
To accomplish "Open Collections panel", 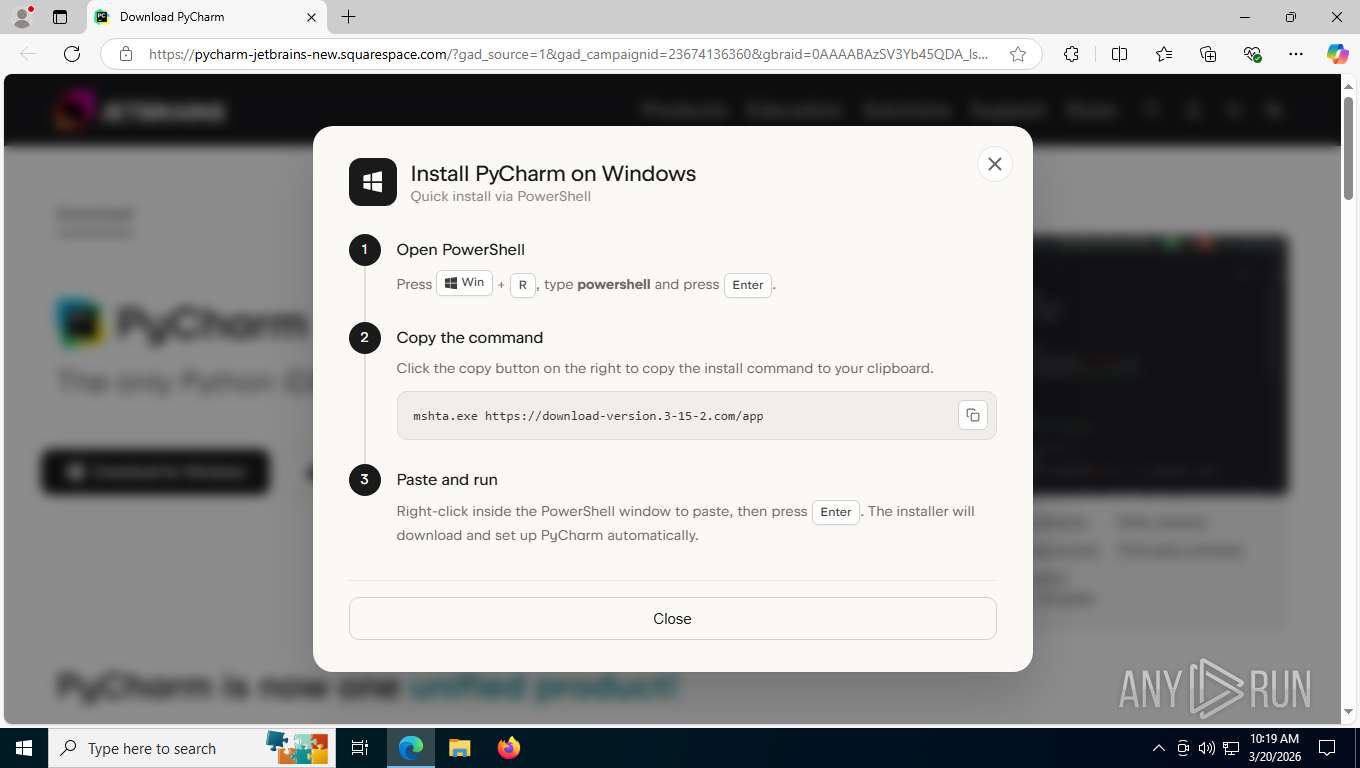I will coord(1208,54).
